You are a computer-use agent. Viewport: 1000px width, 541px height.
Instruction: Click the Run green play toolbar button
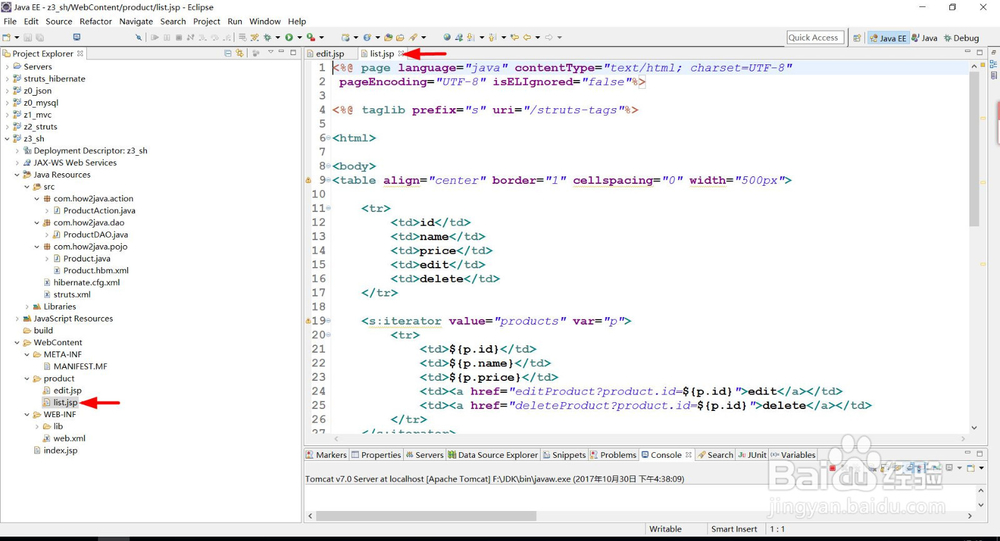(x=289, y=37)
